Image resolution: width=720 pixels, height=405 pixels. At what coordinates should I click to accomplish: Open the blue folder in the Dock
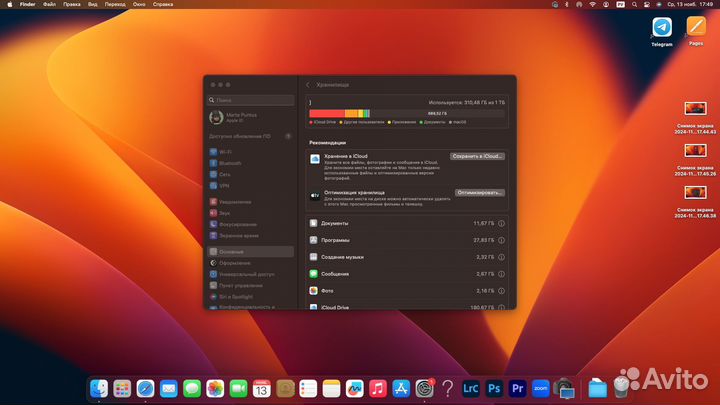[x=597, y=388]
